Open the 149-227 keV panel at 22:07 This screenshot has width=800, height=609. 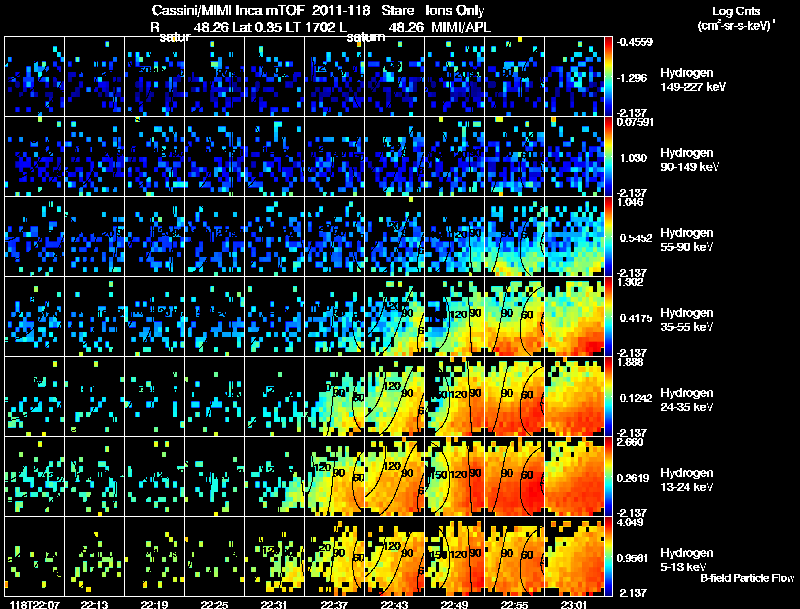(x=34, y=77)
